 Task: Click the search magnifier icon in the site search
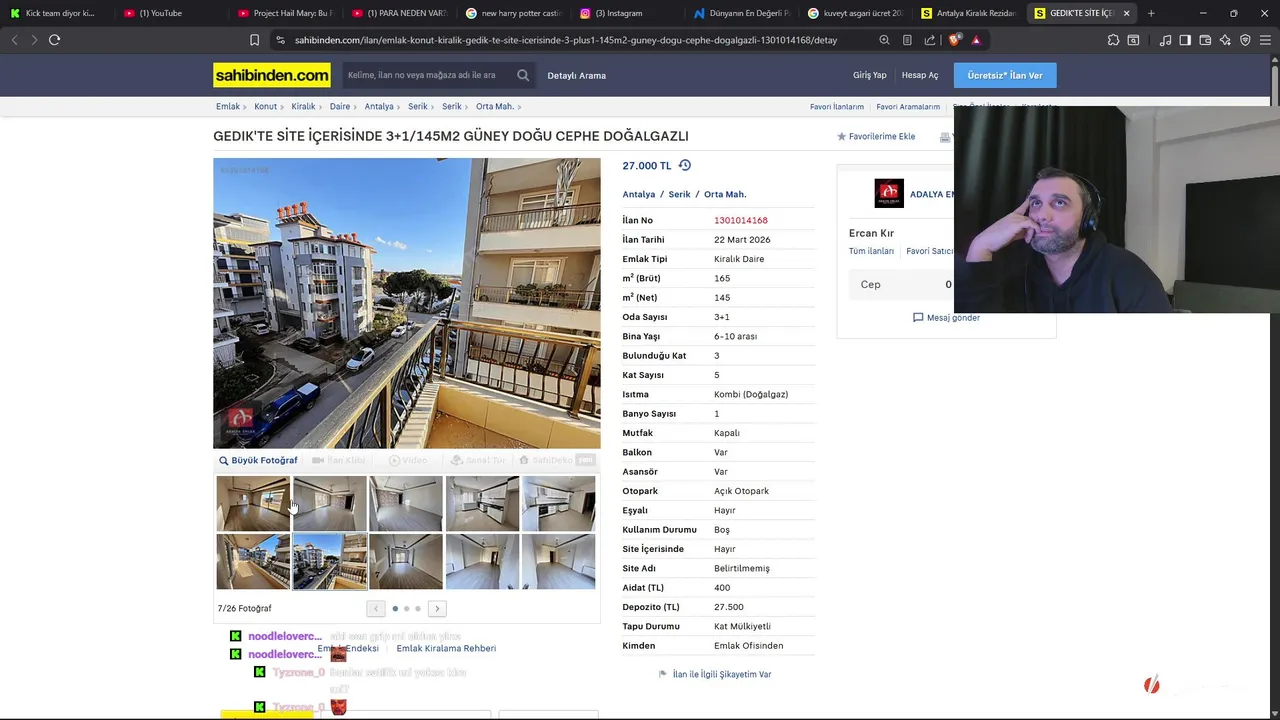coord(523,75)
